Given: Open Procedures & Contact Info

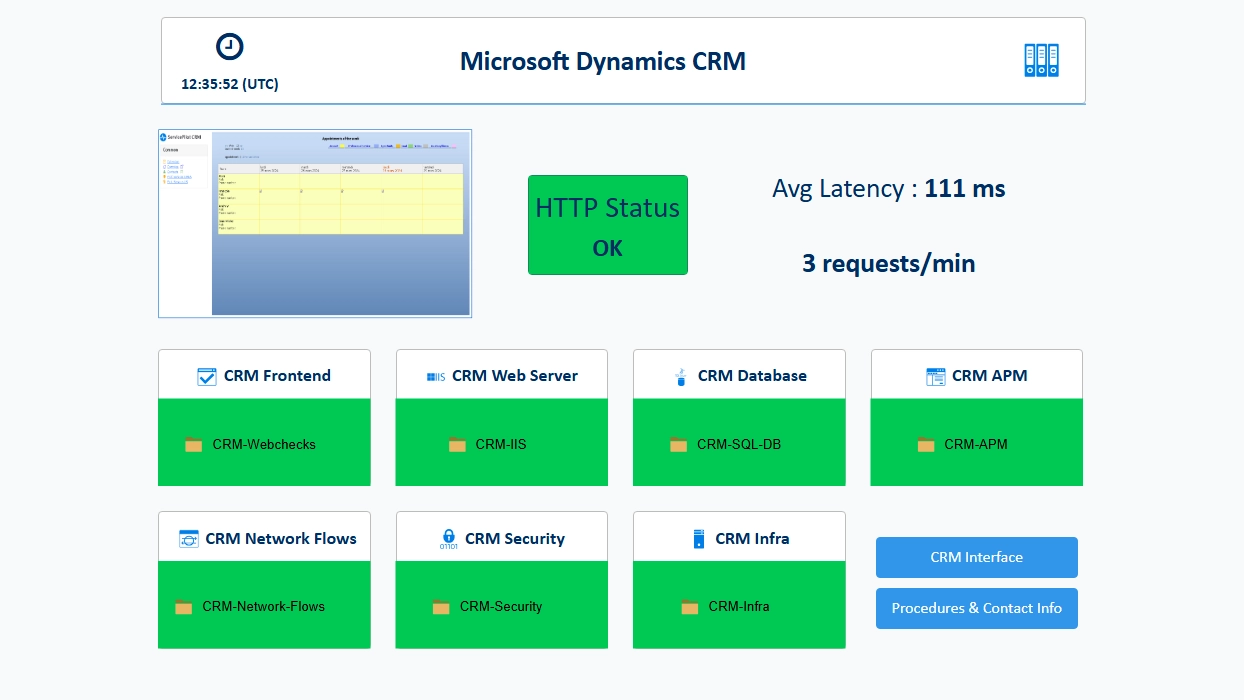Looking at the screenshot, I should 977,608.
